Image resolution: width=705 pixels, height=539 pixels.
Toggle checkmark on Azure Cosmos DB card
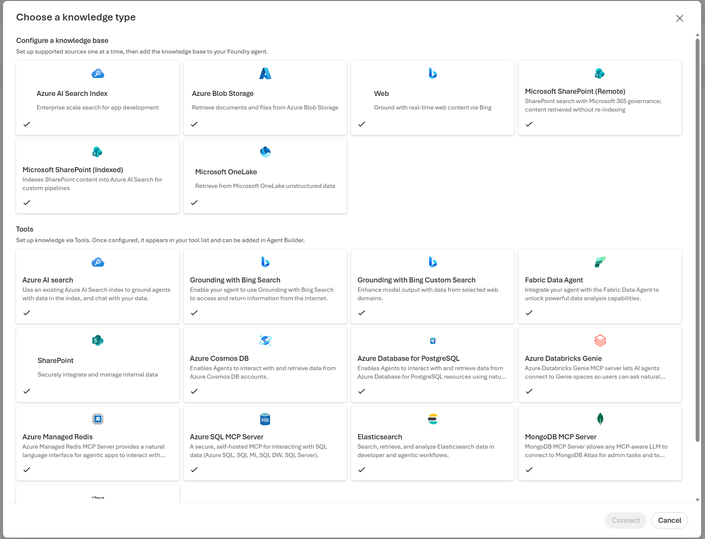(x=194, y=391)
